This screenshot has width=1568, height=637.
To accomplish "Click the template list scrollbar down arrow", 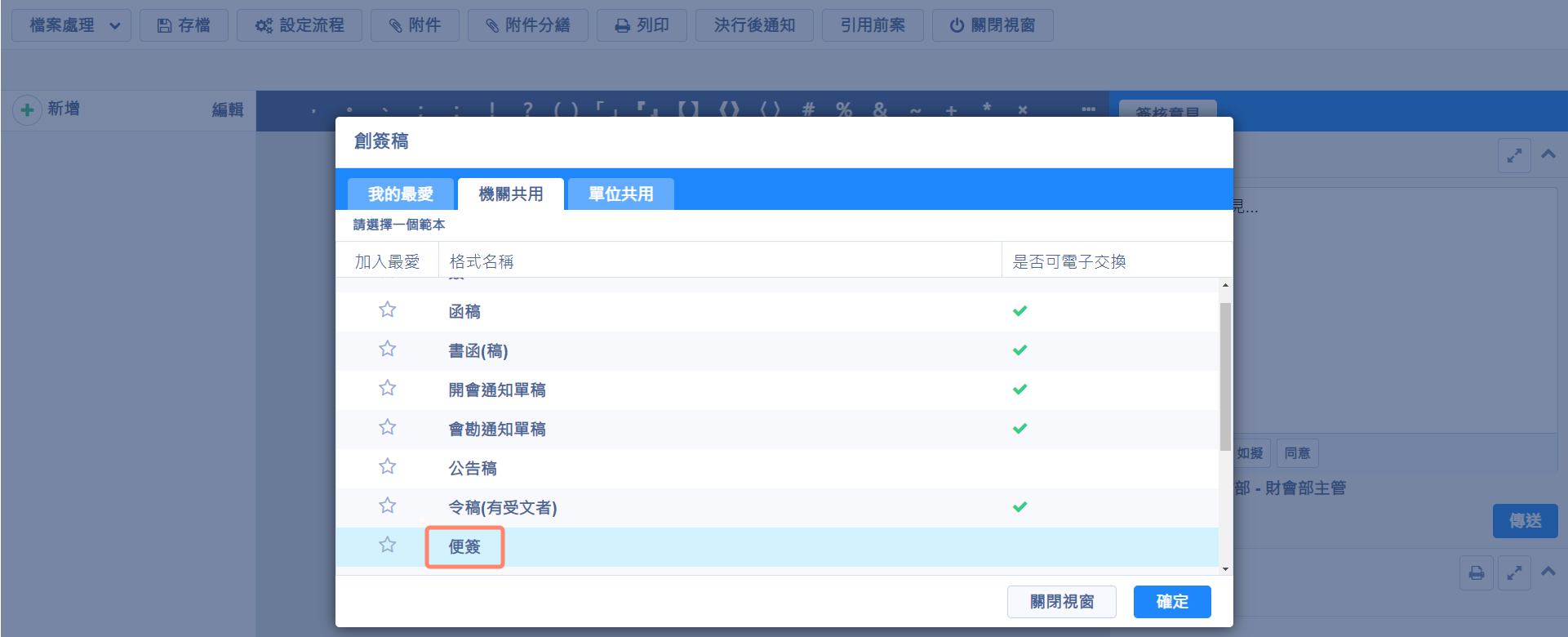I will click(x=1225, y=569).
